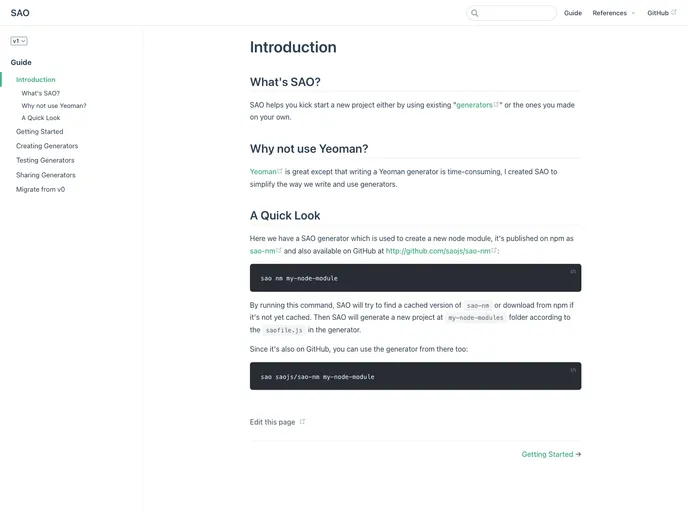Focus the search input field
This screenshot has height=512, width=688.
tap(517, 13)
